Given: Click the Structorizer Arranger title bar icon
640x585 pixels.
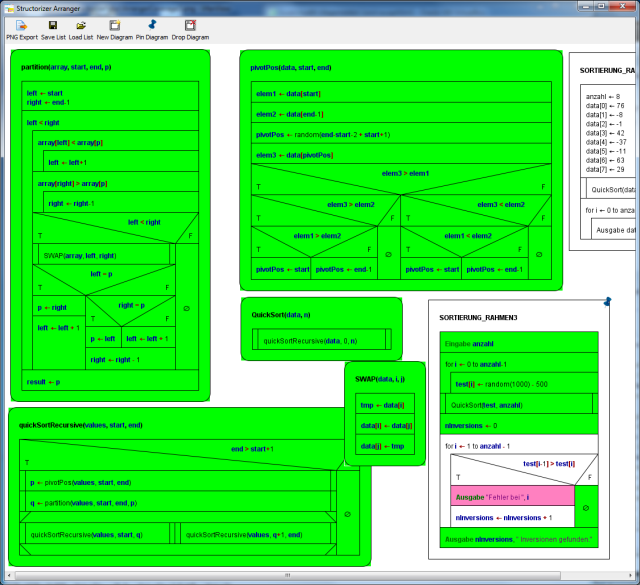Looking at the screenshot, I should 9,9.
